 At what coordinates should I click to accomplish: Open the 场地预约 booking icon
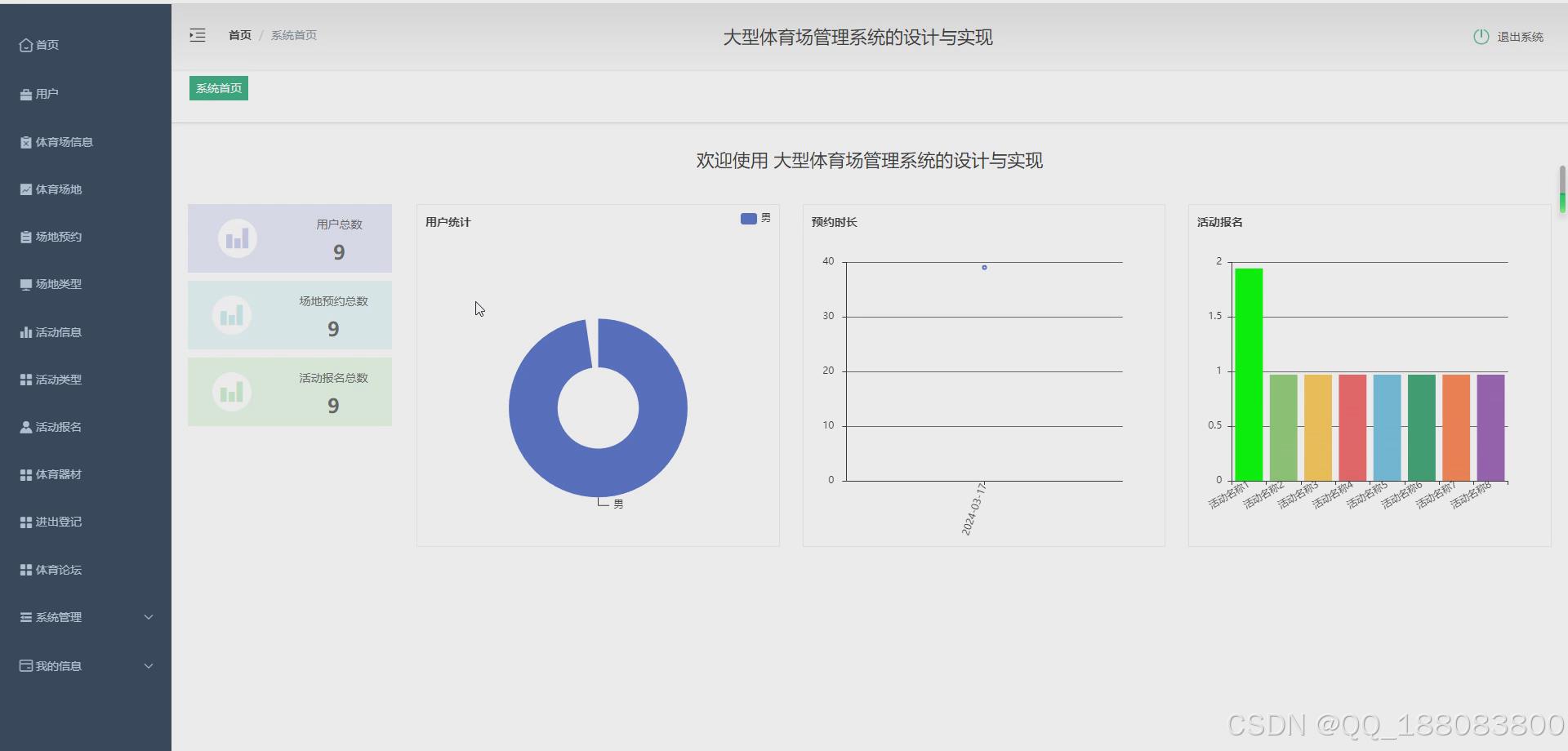(x=24, y=236)
